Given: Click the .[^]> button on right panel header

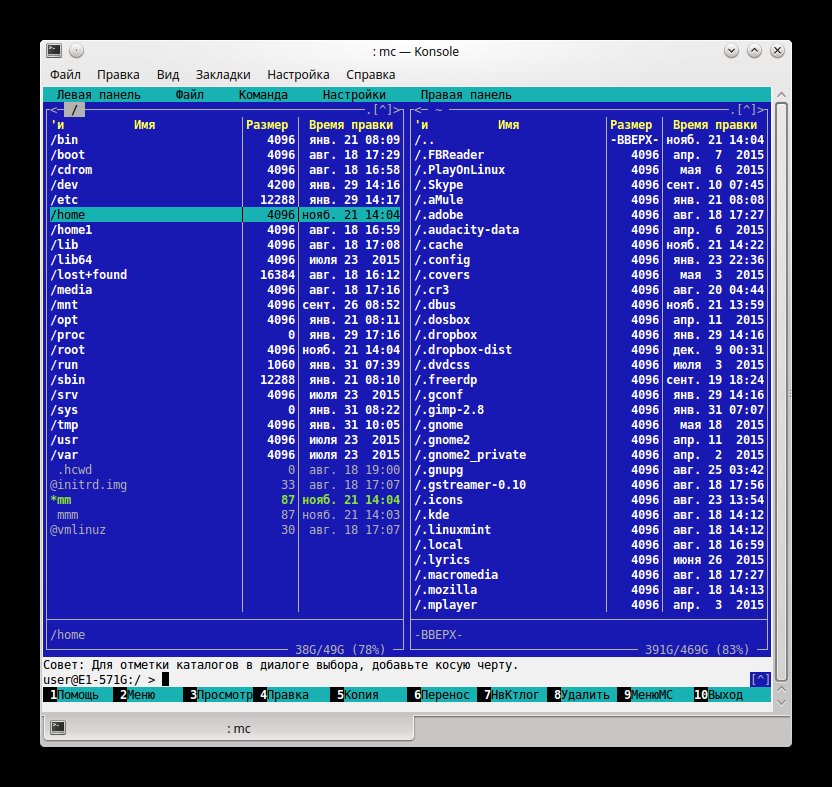Looking at the screenshot, I should tap(748, 110).
